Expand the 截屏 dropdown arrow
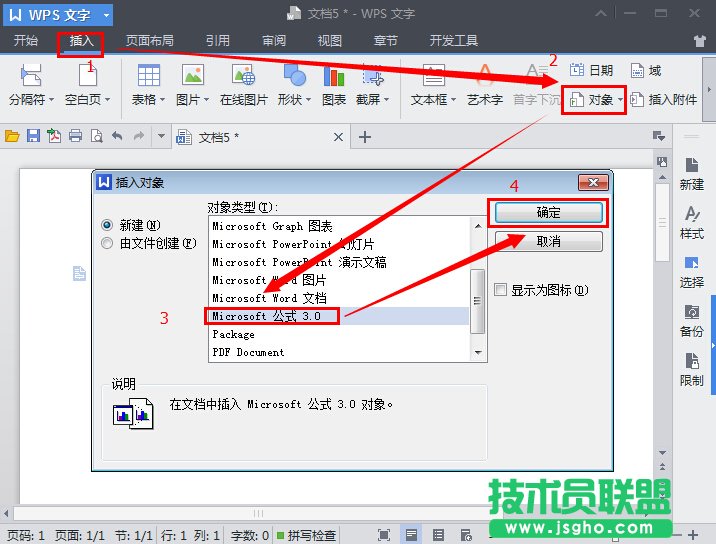The image size is (716, 544). (x=386, y=100)
